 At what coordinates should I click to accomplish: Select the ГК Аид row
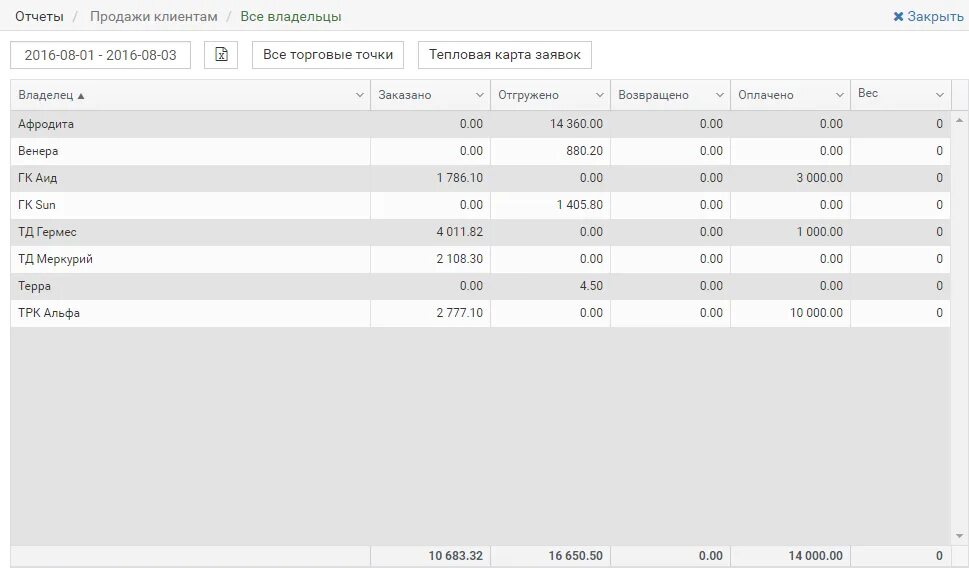(480, 178)
